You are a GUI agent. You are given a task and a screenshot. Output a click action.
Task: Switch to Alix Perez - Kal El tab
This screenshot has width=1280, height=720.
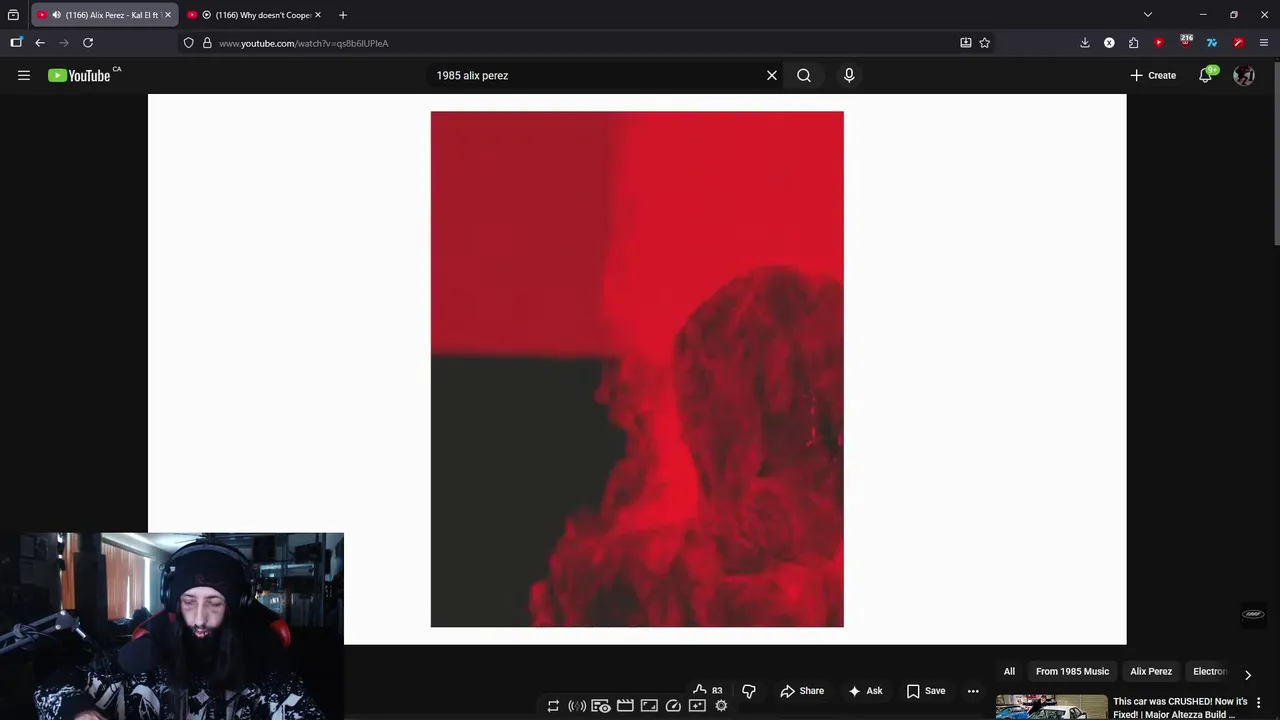click(x=104, y=15)
